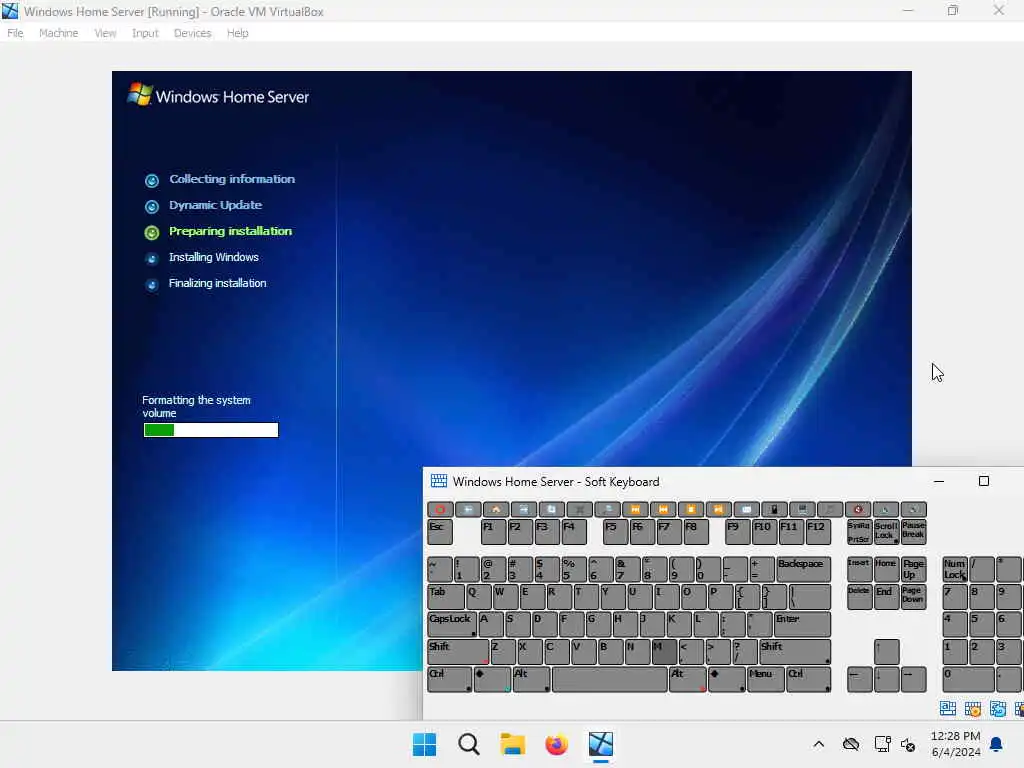Screen dimensions: 1024x768
Task: Click the browser Back multimedia key
Action: pos(468,509)
